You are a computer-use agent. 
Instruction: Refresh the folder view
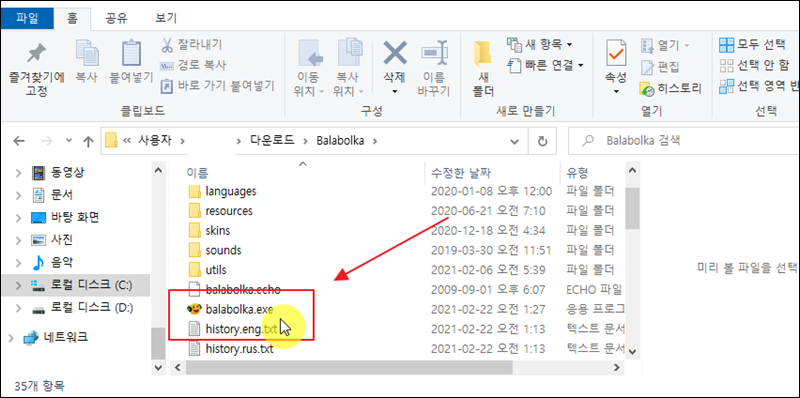pyautogui.click(x=543, y=141)
